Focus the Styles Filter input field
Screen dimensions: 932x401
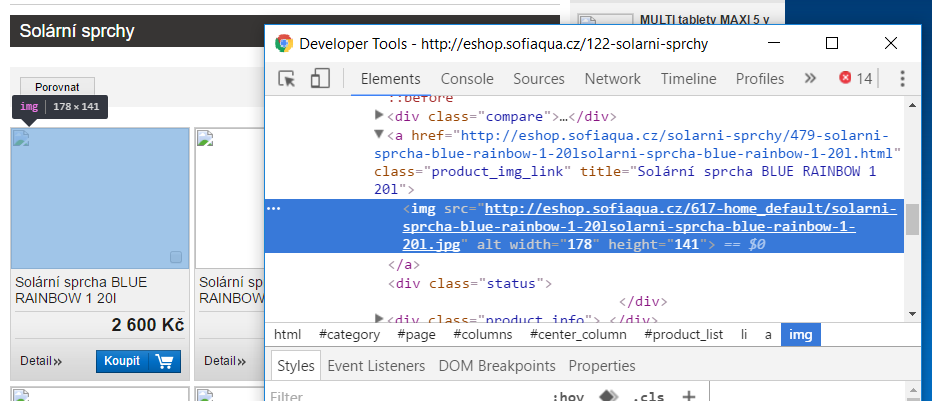(410, 396)
